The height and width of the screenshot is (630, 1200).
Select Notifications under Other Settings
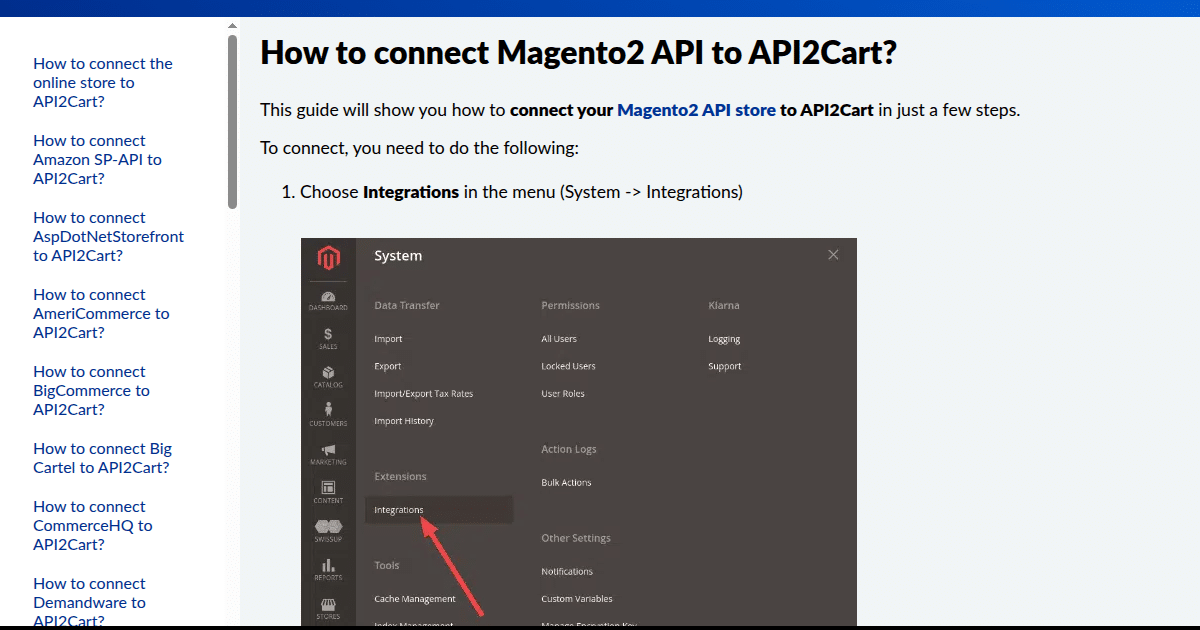(x=567, y=572)
